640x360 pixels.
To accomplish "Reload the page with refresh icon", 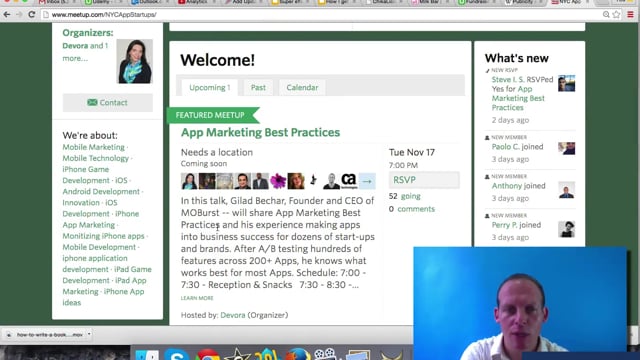I will click(31, 15).
